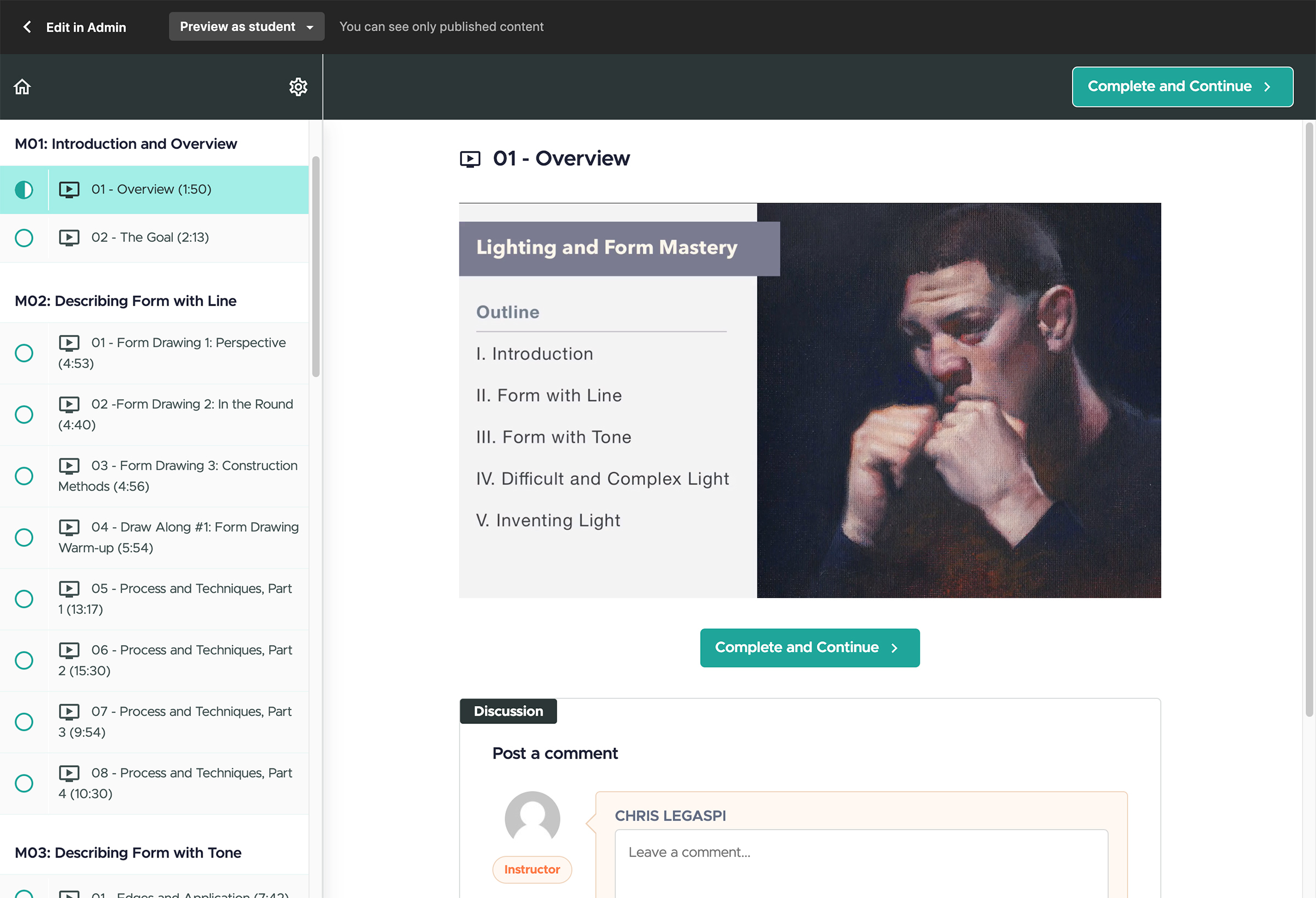Open 06 - Process and Techniques, Part 2
Screen dimensions: 1316x898
(154, 660)
